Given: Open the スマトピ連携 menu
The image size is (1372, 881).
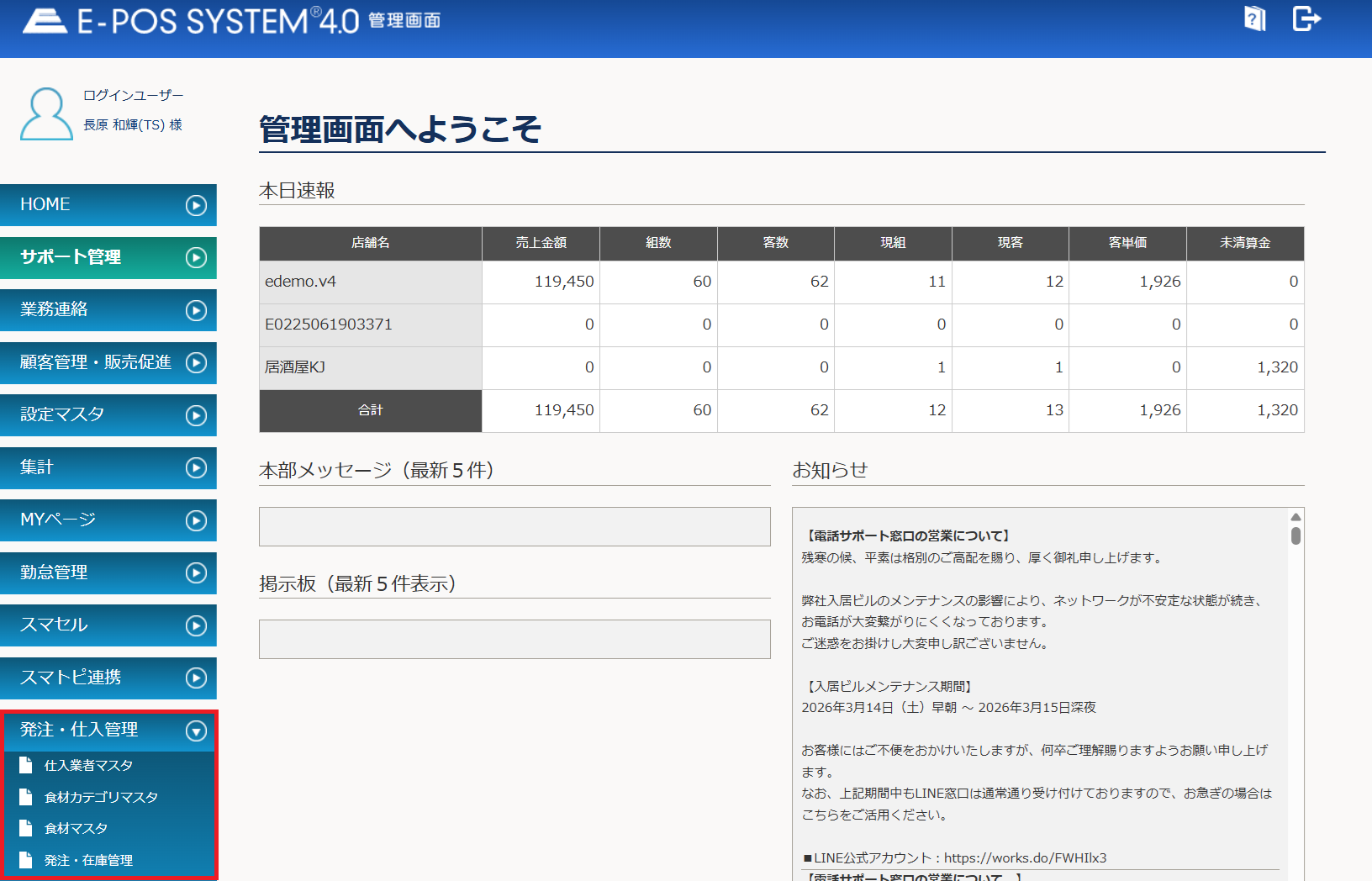Looking at the screenshot, I should coord(108,678).
